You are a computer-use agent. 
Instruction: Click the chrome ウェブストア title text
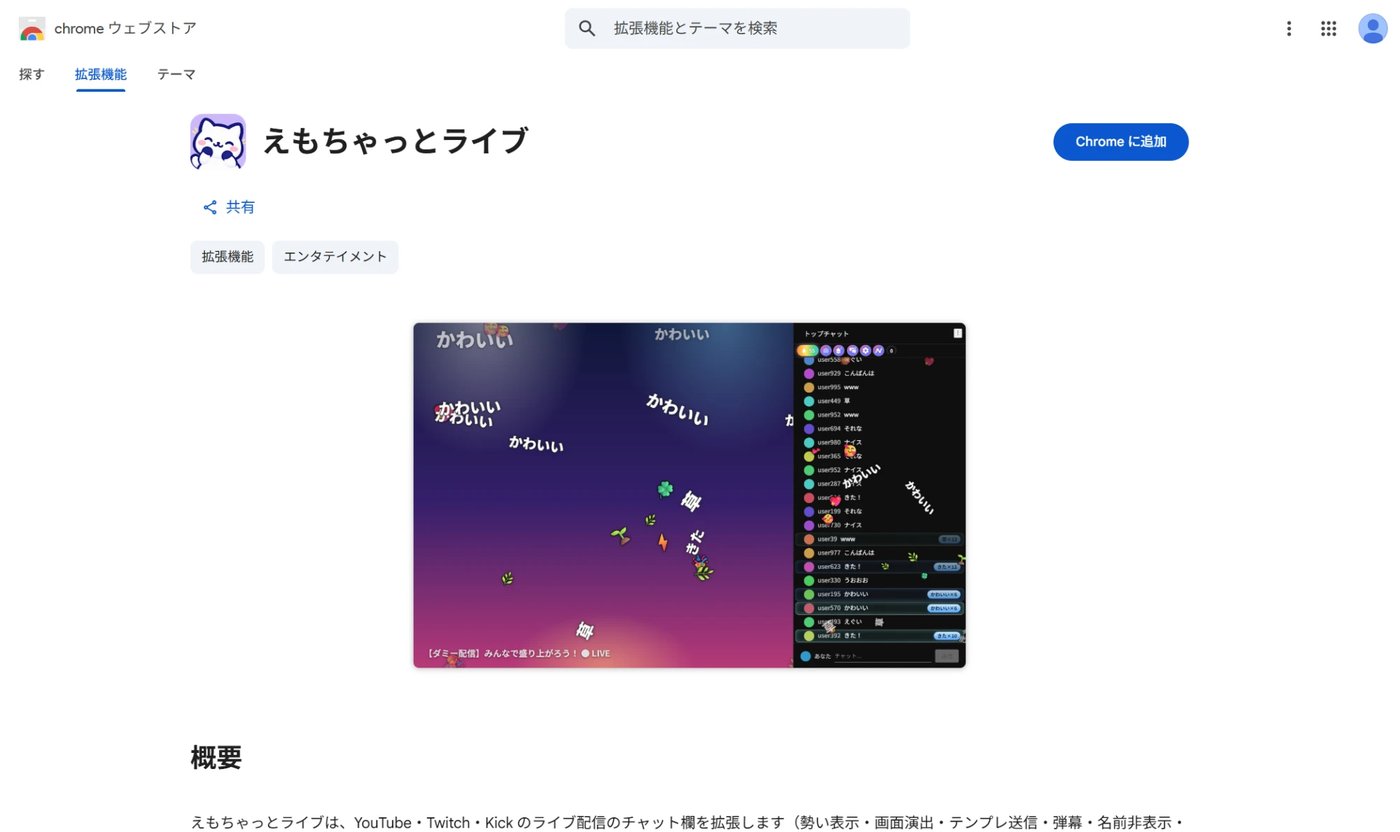coord(125,29)
